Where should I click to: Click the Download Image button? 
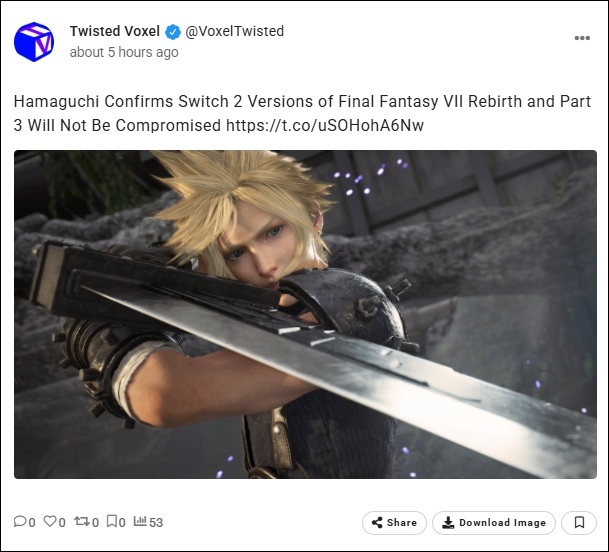(494, 523)
